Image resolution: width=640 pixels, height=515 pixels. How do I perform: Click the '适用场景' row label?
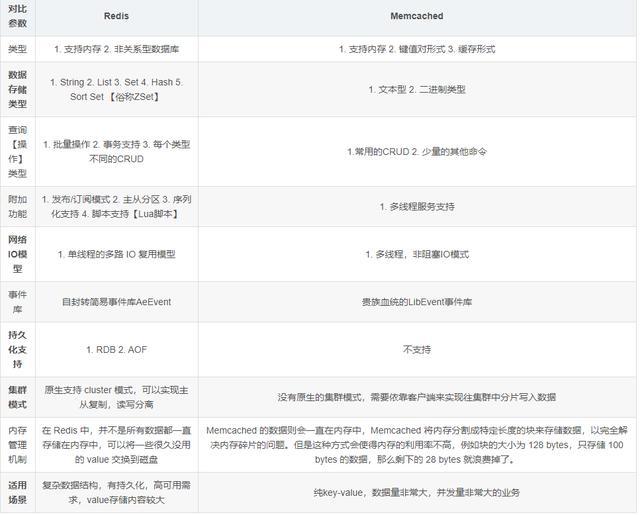tap(18, 493)
